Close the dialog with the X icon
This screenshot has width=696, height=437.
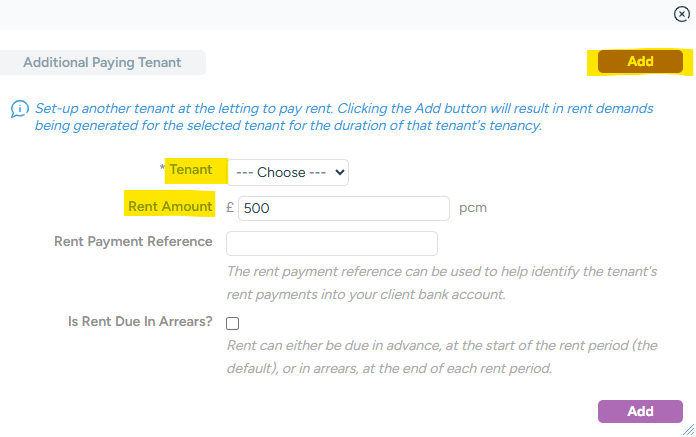point(682,14)
